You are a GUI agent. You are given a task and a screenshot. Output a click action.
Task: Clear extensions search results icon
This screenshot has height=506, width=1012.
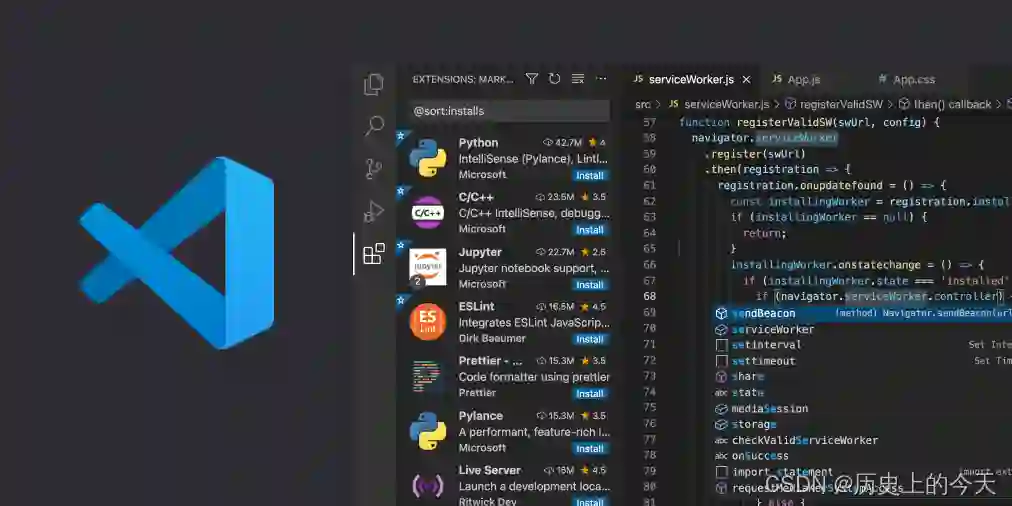[578, 79]
